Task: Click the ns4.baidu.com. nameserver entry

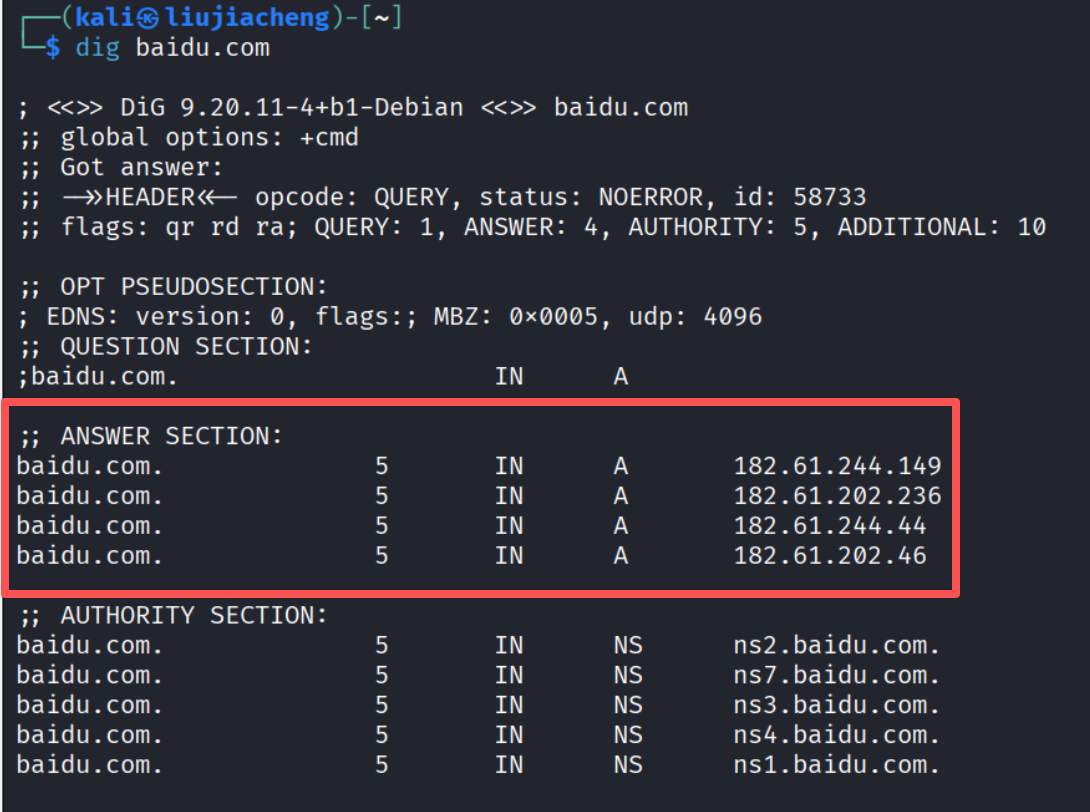Action: [836, 735]
